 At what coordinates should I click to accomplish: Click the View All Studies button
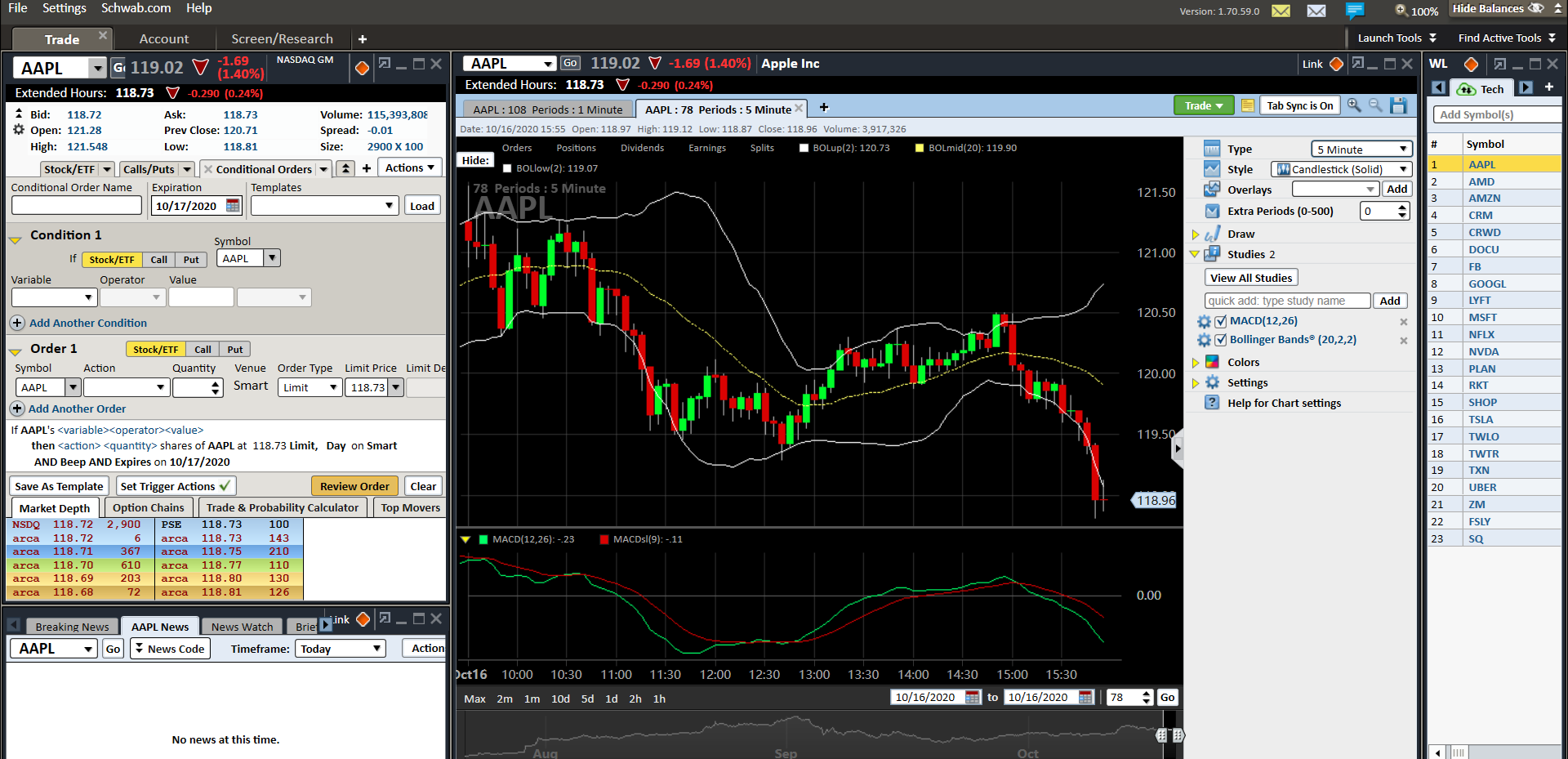1250,278
